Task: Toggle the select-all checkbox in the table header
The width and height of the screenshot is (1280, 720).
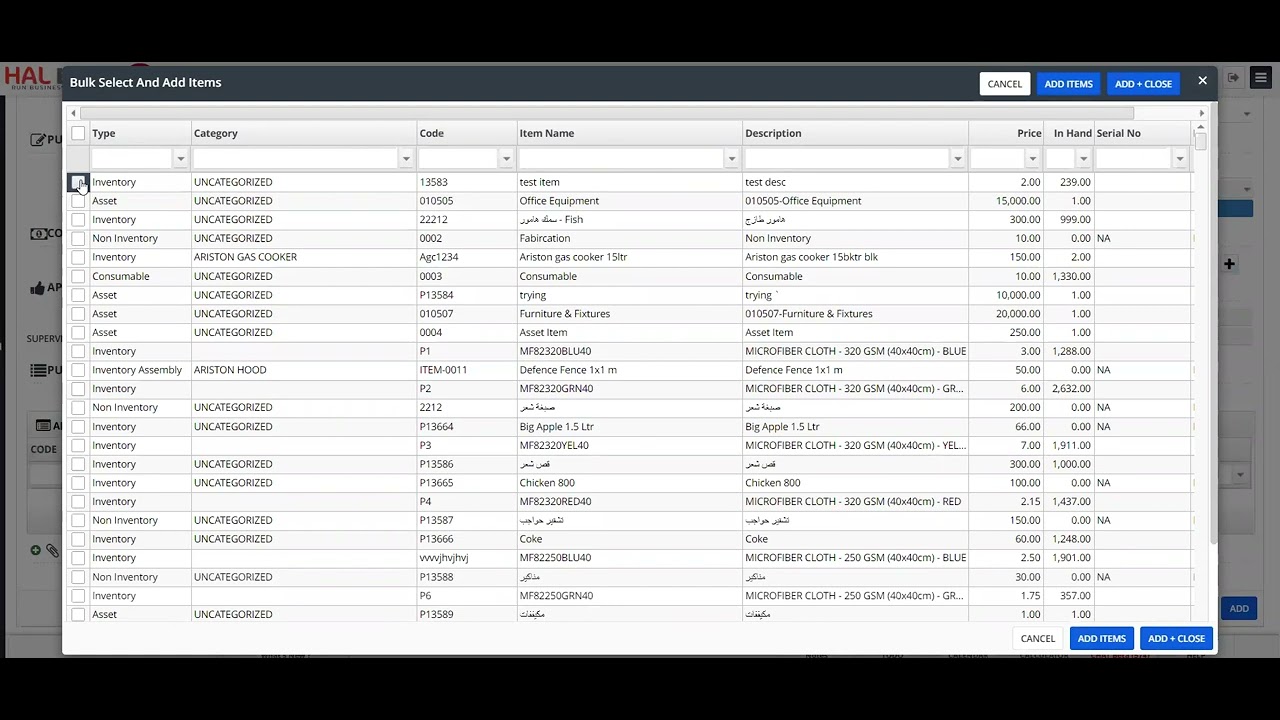Action: click(x=78, y=133)
